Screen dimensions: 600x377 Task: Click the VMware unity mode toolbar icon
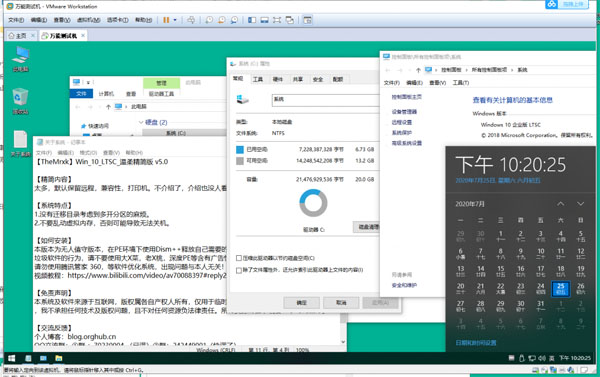[x=290, y=20]
